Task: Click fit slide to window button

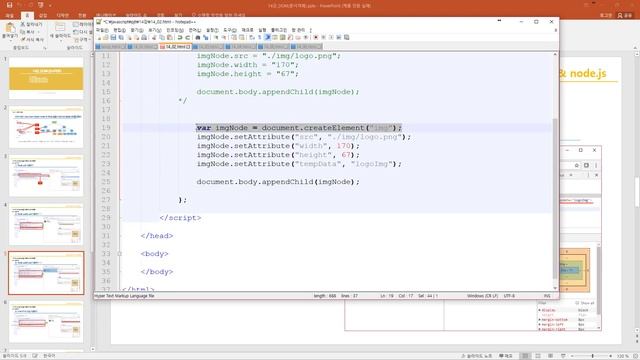Action: pyautogui.click(x=636, y=356)
